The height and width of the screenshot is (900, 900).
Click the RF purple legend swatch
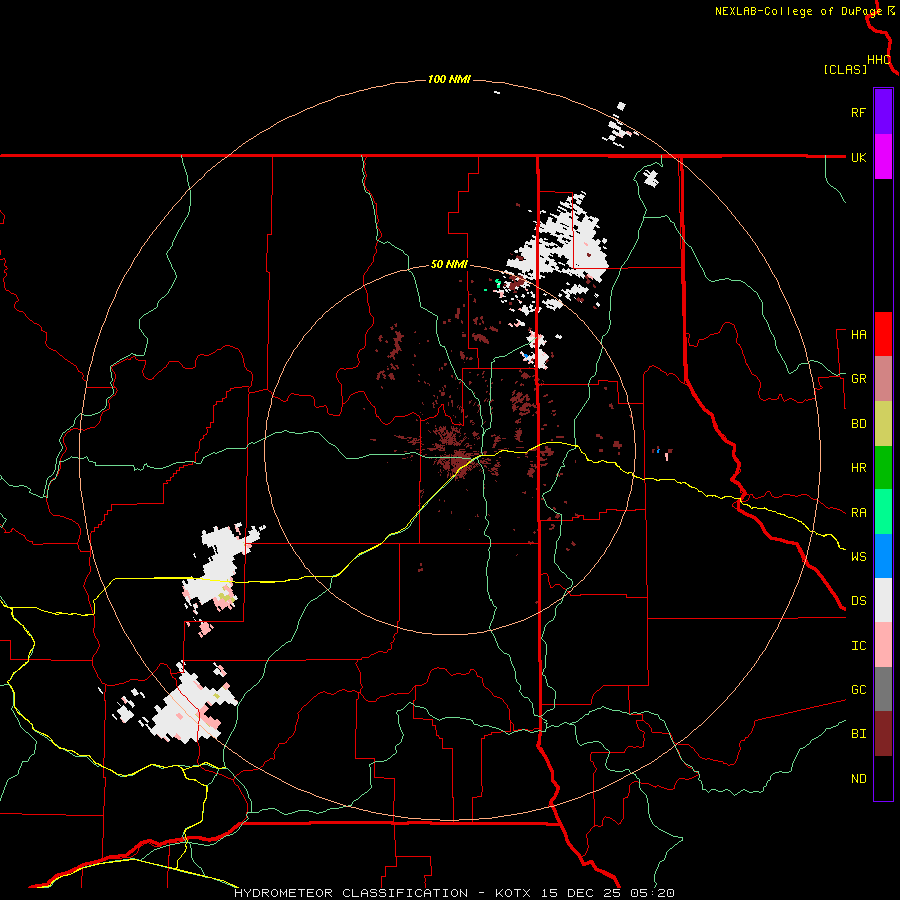pos(883,111)
